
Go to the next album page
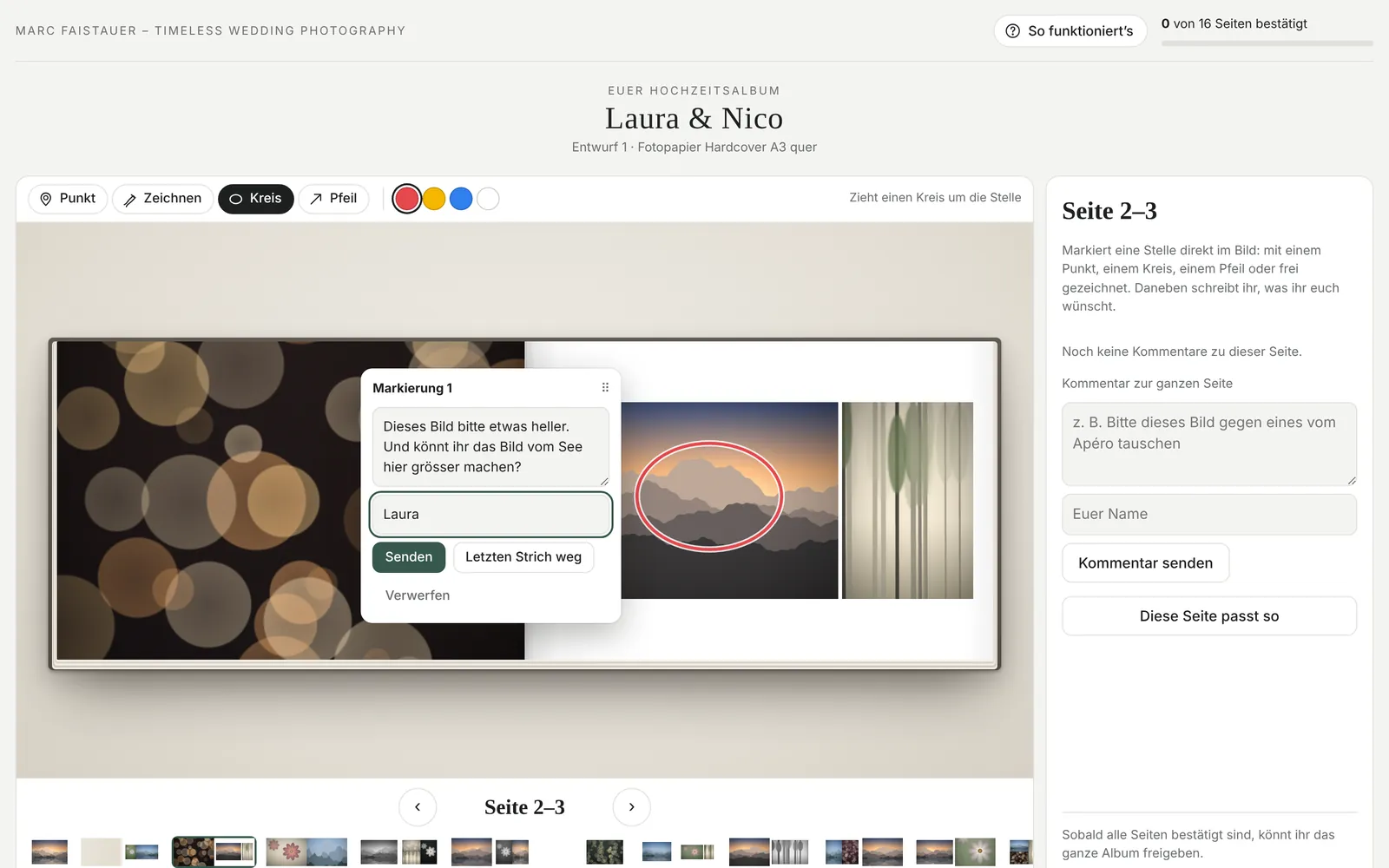click(x=631, y=807)
